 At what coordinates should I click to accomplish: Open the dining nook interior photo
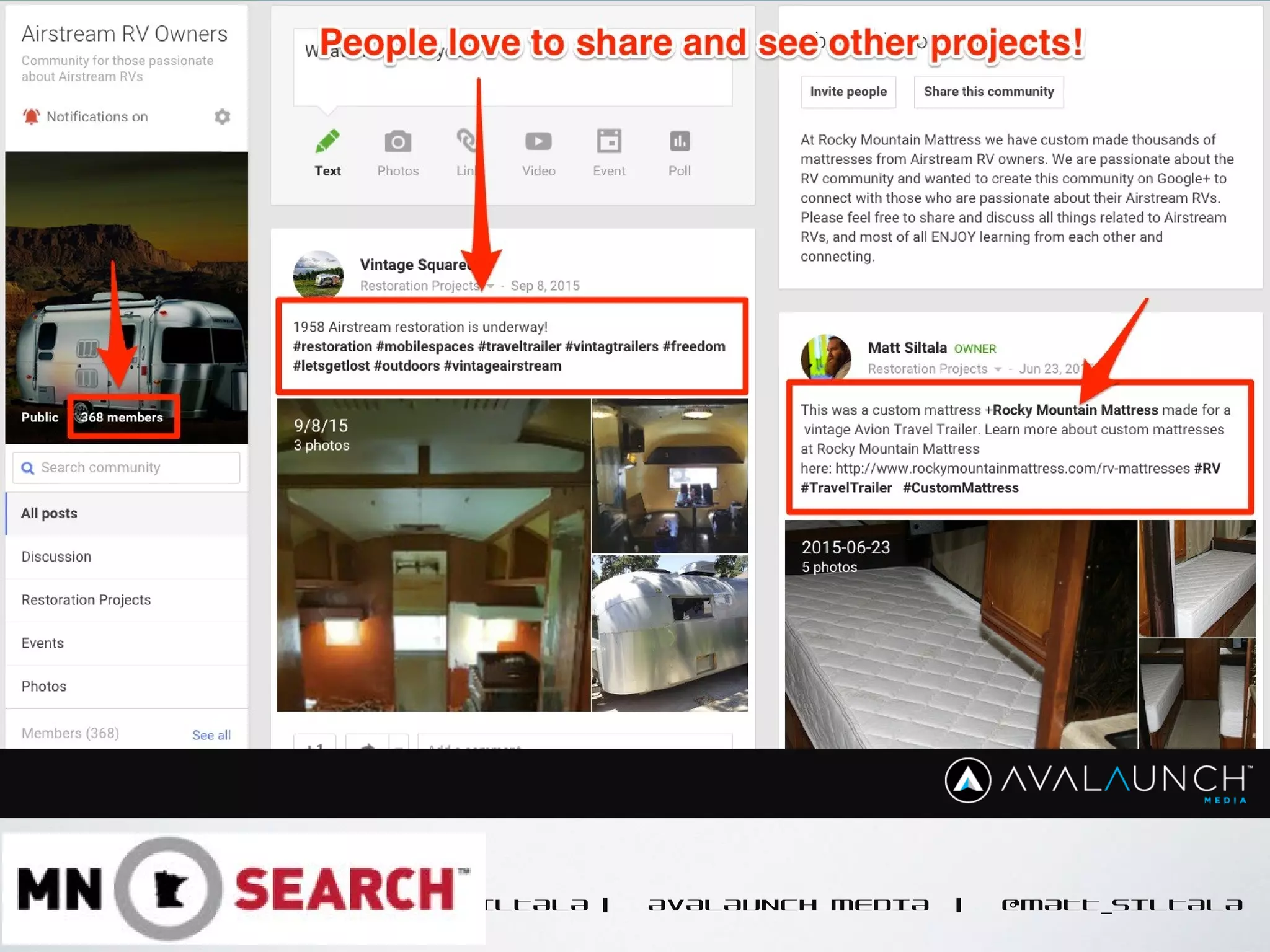(x=670, y=475)
